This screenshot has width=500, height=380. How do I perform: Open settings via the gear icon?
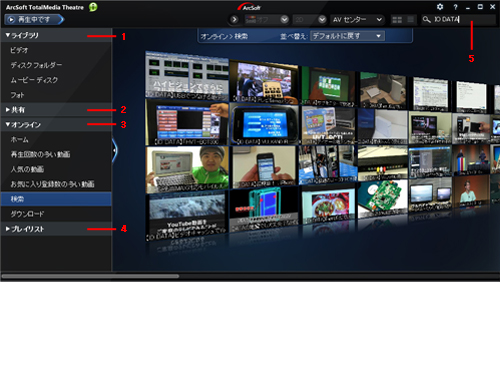[440, 7]
